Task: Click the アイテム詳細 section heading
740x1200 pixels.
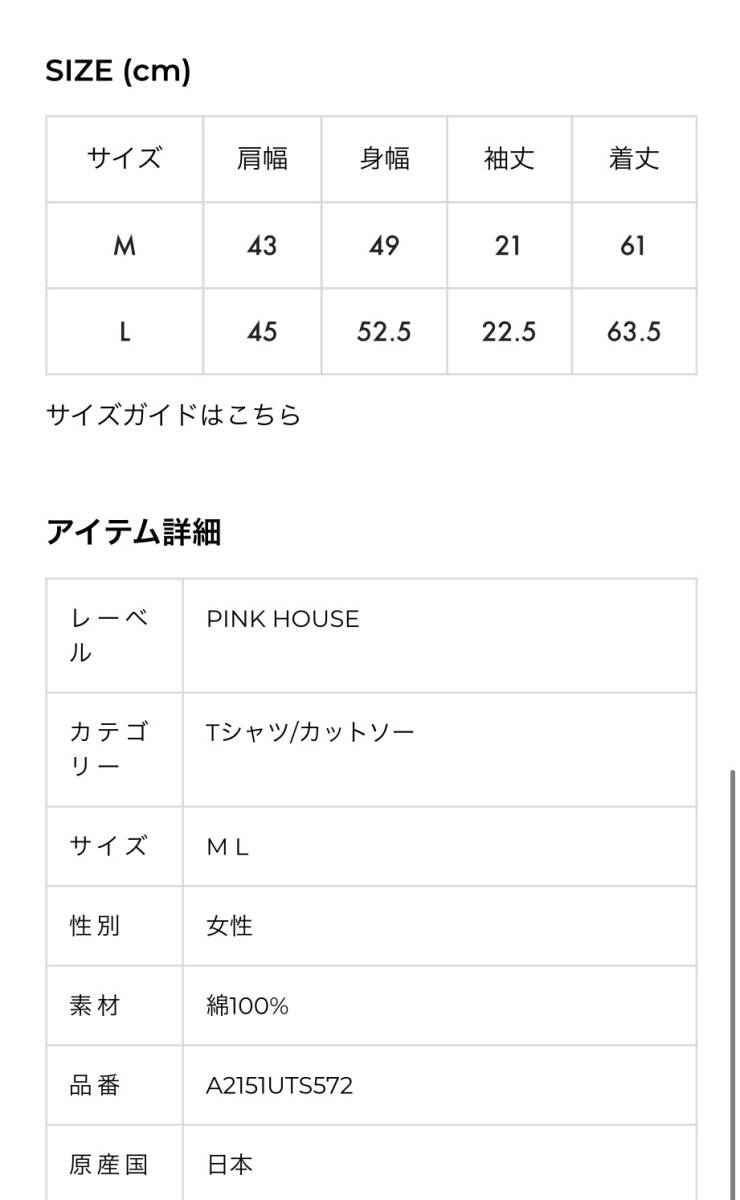Action: tap(133, 532)
